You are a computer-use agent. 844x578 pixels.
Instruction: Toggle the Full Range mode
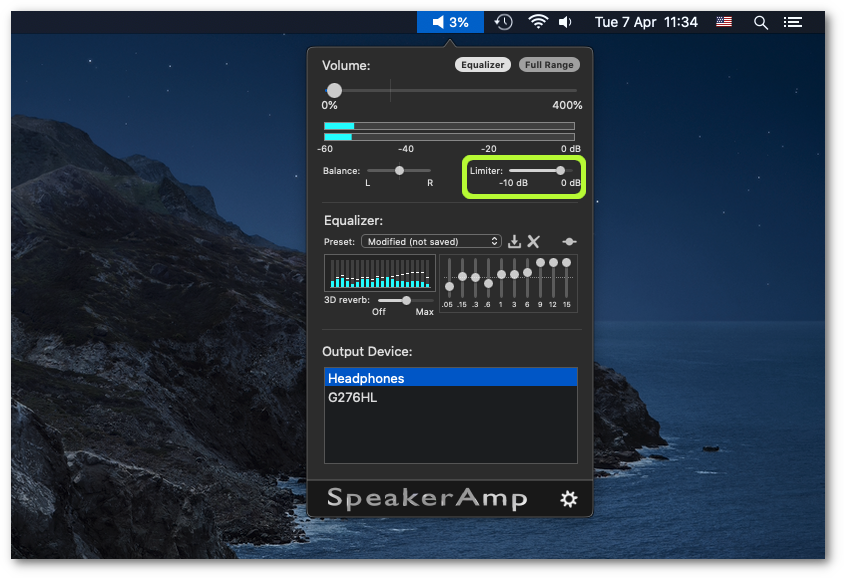(x=549, y=65)
